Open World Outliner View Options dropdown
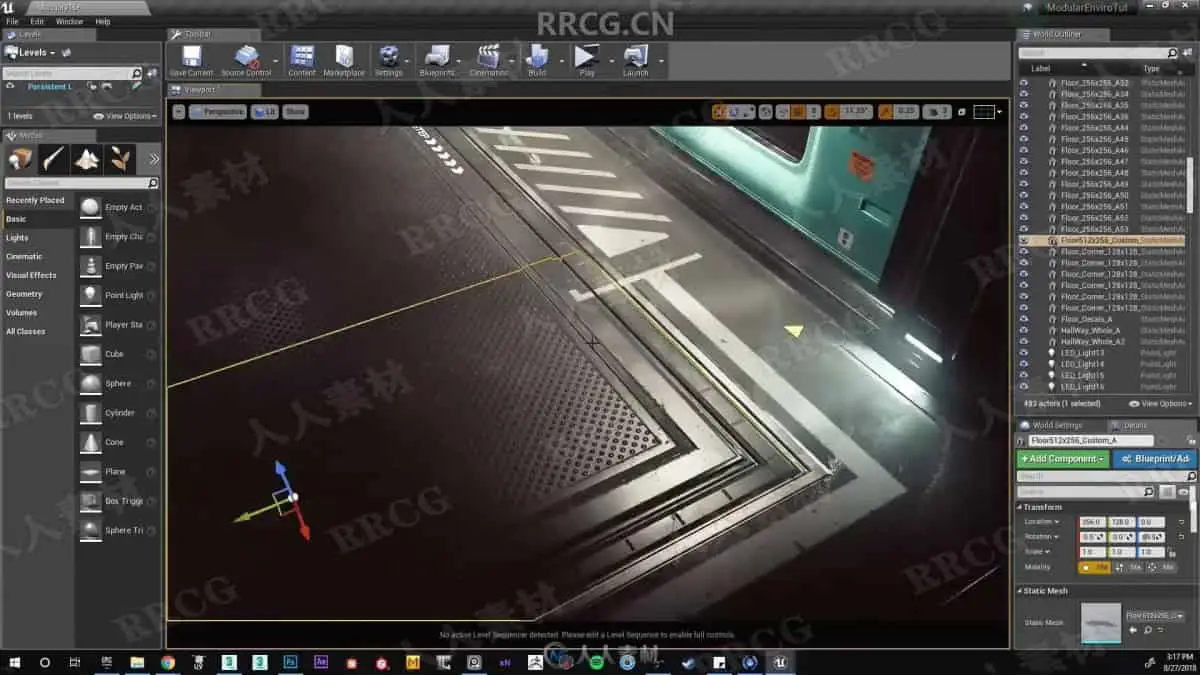This screenshot has height=675, width=1200. pos(1161,404)
